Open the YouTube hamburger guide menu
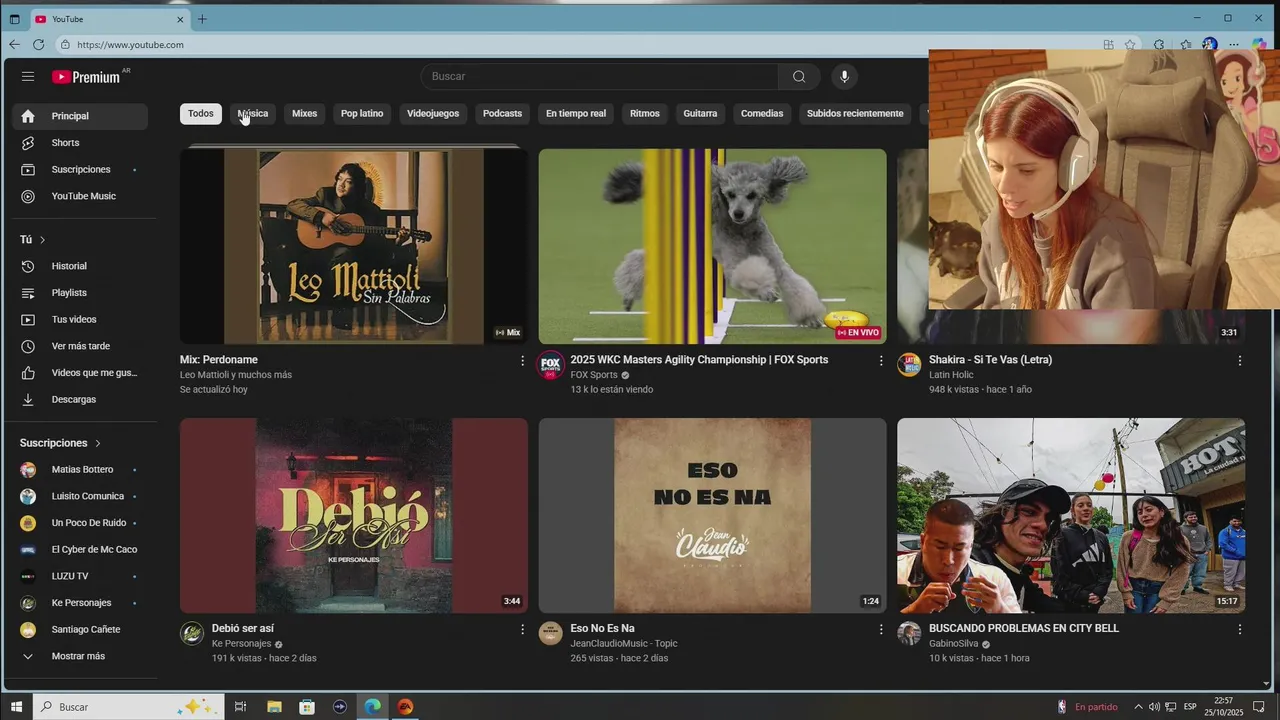The image size is (1280, 720). click(x=28, y=77)
